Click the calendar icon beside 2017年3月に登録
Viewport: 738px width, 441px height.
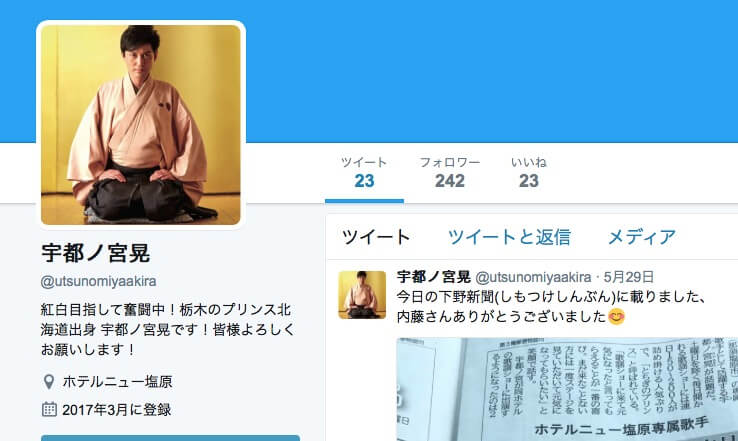(49, 409)
